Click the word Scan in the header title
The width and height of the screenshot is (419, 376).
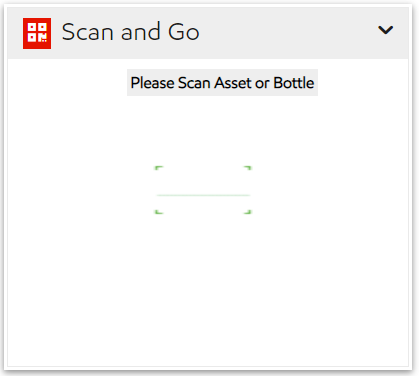(x=87, y=32)
